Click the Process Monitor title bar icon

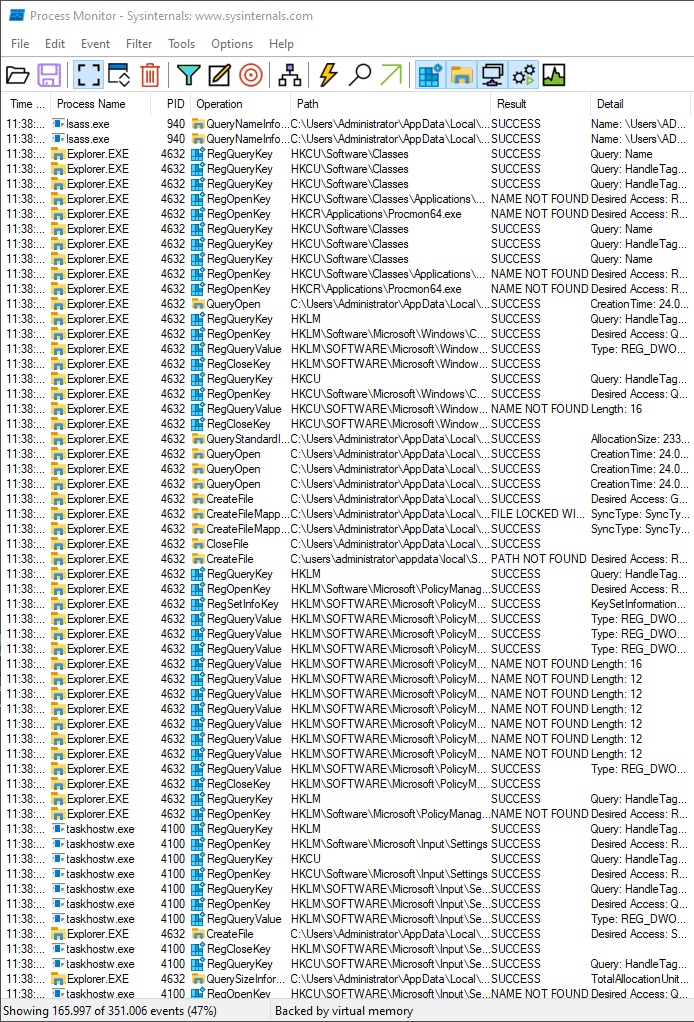pyautogui.click(x=16, y=16)
